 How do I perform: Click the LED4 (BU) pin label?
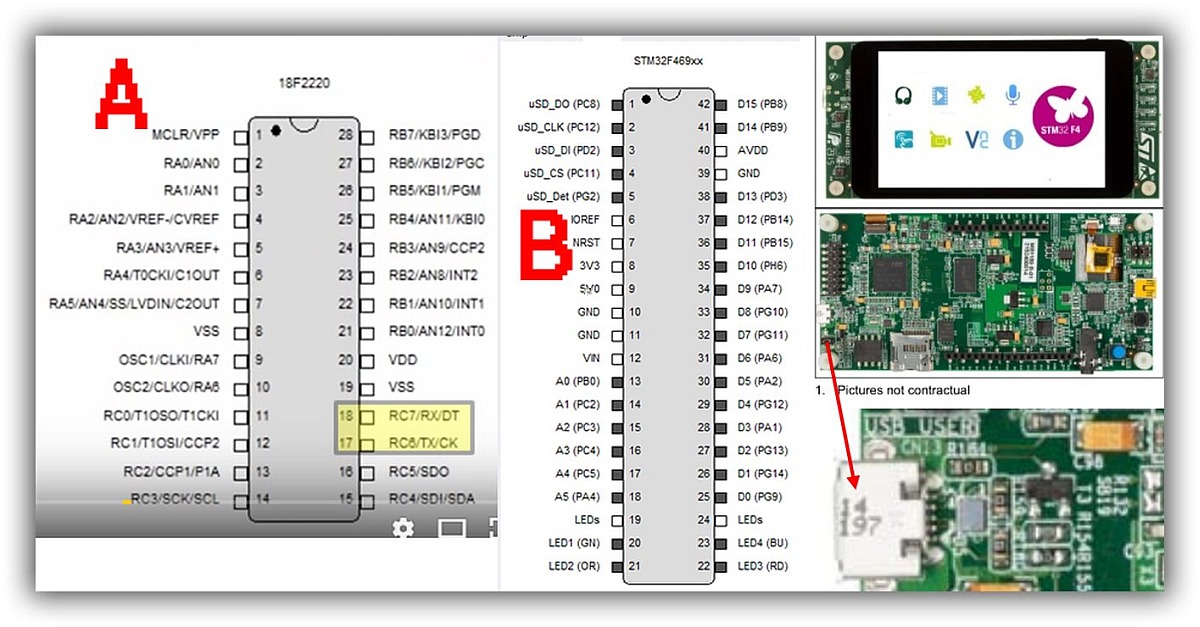[763, 543]
